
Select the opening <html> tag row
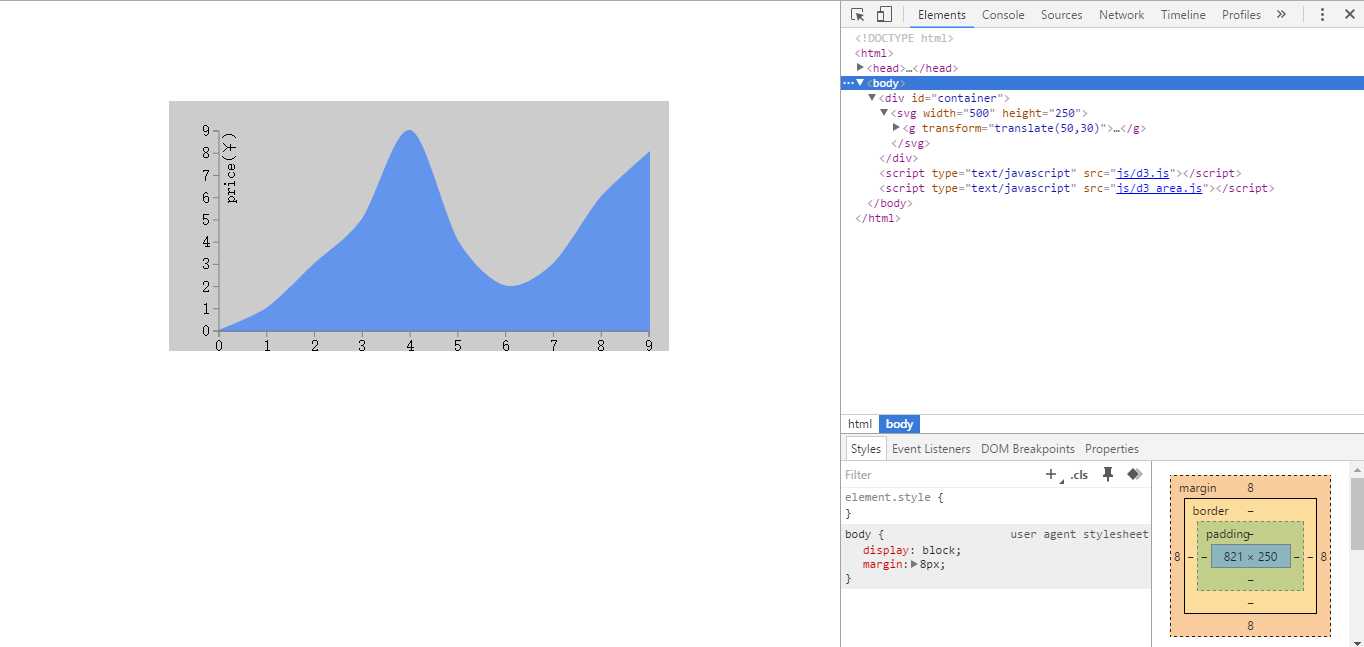874,53
